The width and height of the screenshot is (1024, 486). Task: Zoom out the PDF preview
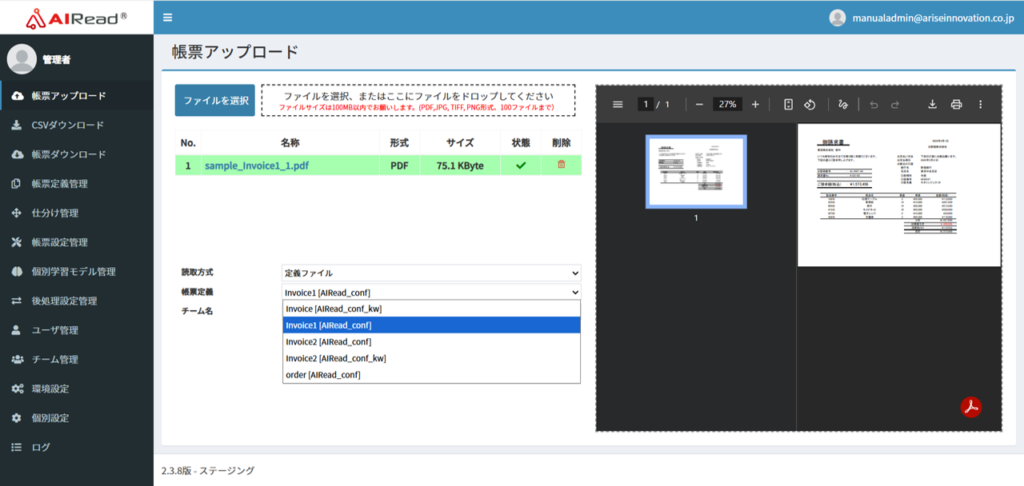coord(699,104)
